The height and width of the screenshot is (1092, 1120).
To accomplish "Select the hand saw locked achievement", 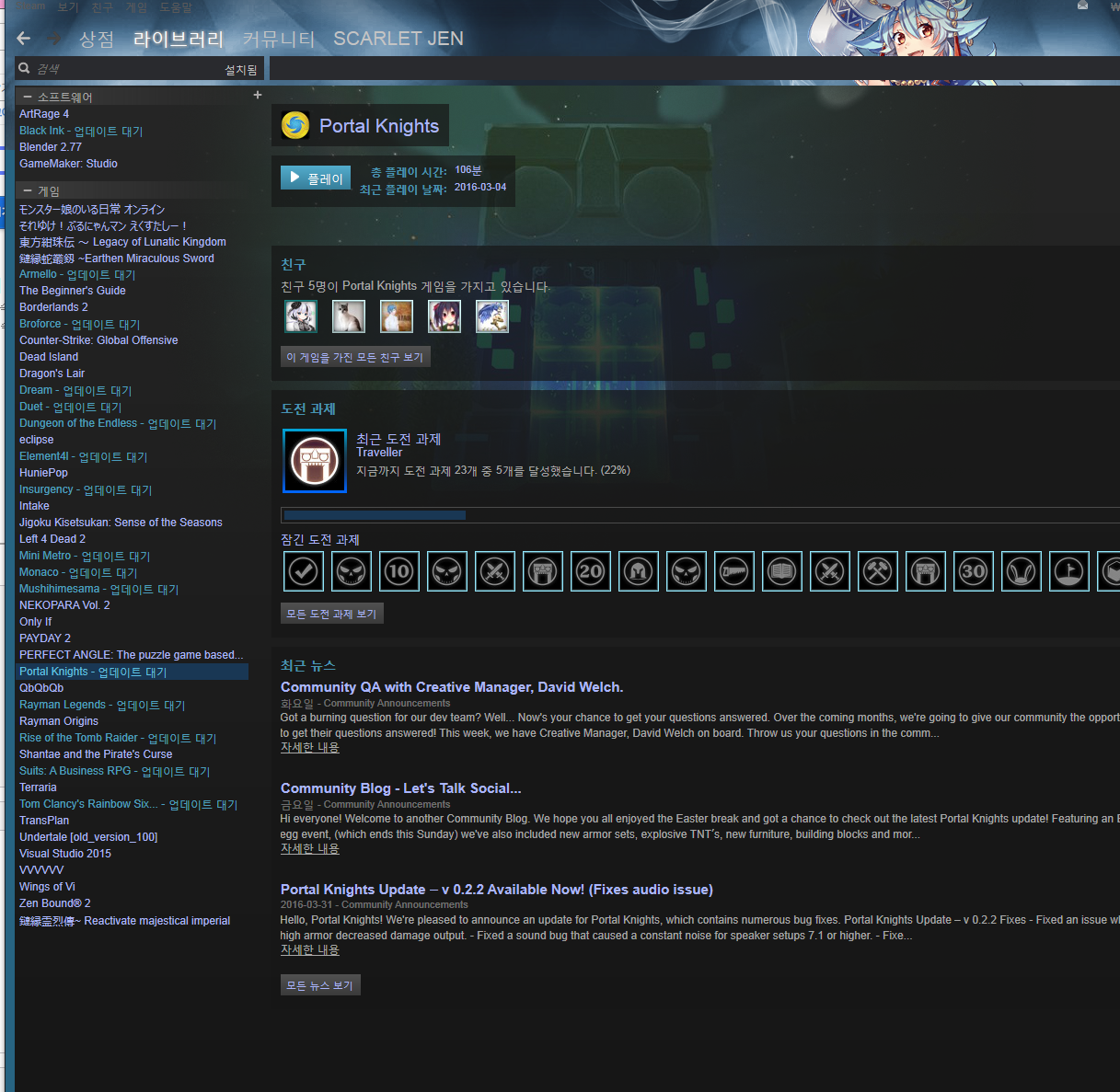I will pyautogui.click(x=734, y=571).
